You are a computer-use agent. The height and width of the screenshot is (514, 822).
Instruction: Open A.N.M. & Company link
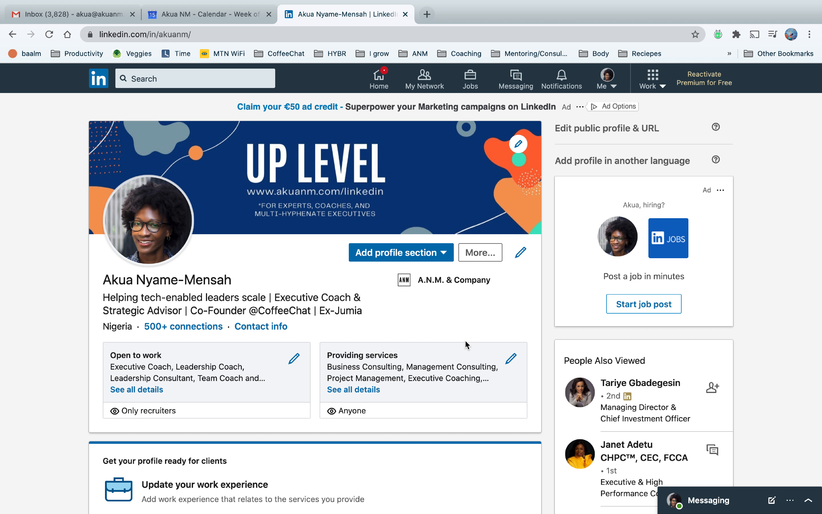444,280
